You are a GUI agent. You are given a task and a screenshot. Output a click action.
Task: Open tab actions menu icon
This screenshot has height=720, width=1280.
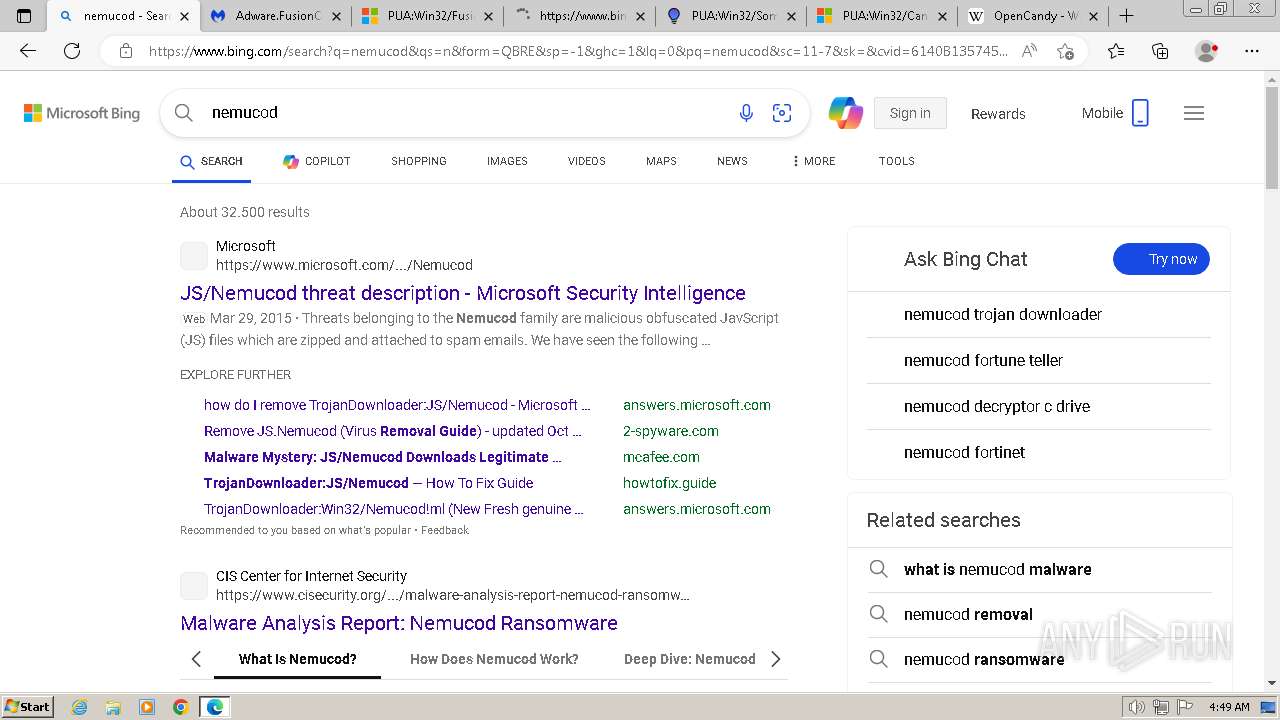click(x=24, y=16)
